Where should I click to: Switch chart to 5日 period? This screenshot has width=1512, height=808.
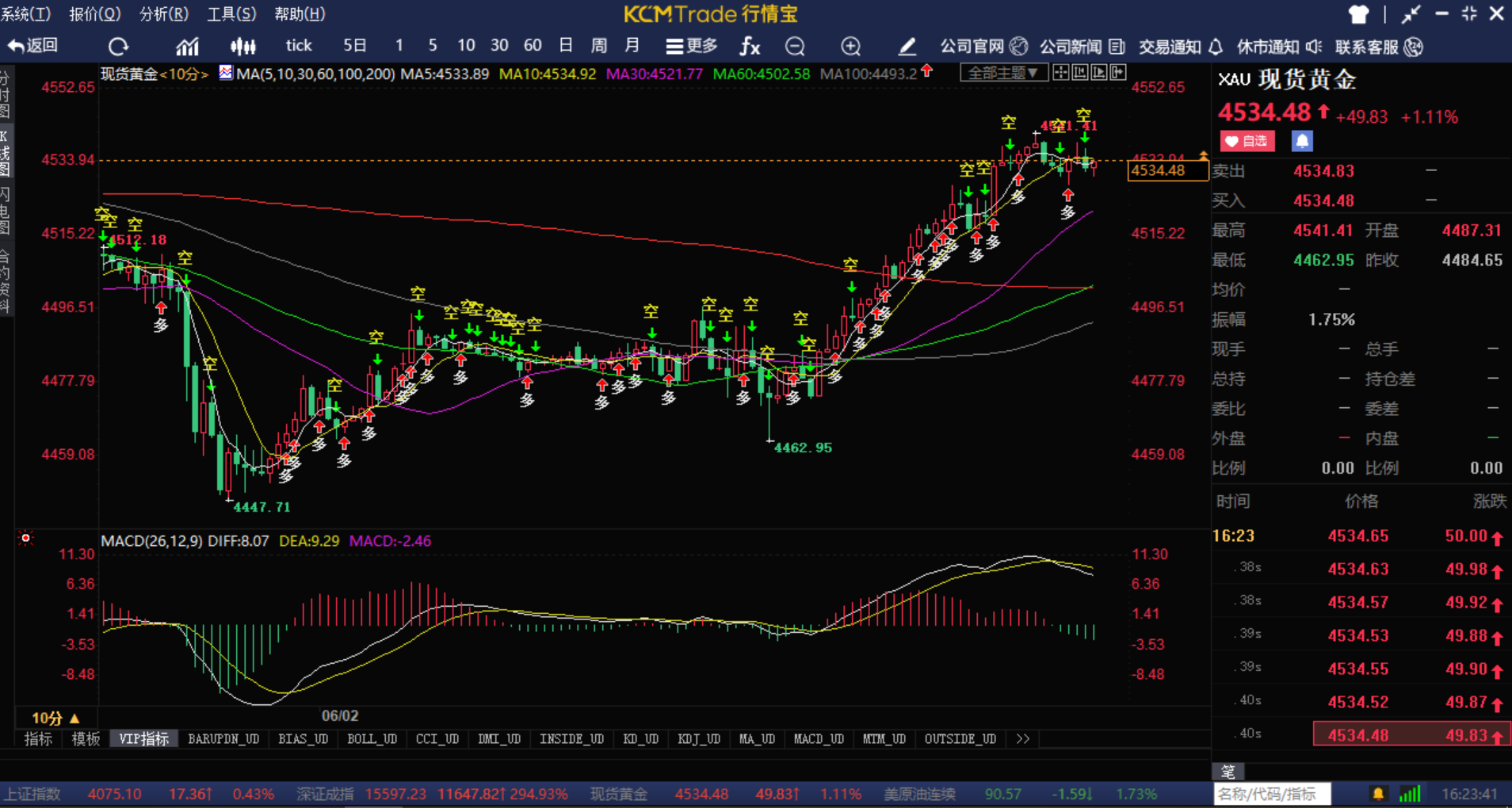tap(355, 46)
